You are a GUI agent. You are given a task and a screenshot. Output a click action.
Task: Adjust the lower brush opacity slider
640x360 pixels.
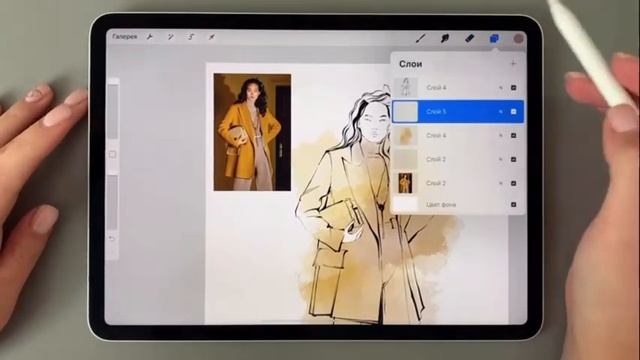(113, 202)
